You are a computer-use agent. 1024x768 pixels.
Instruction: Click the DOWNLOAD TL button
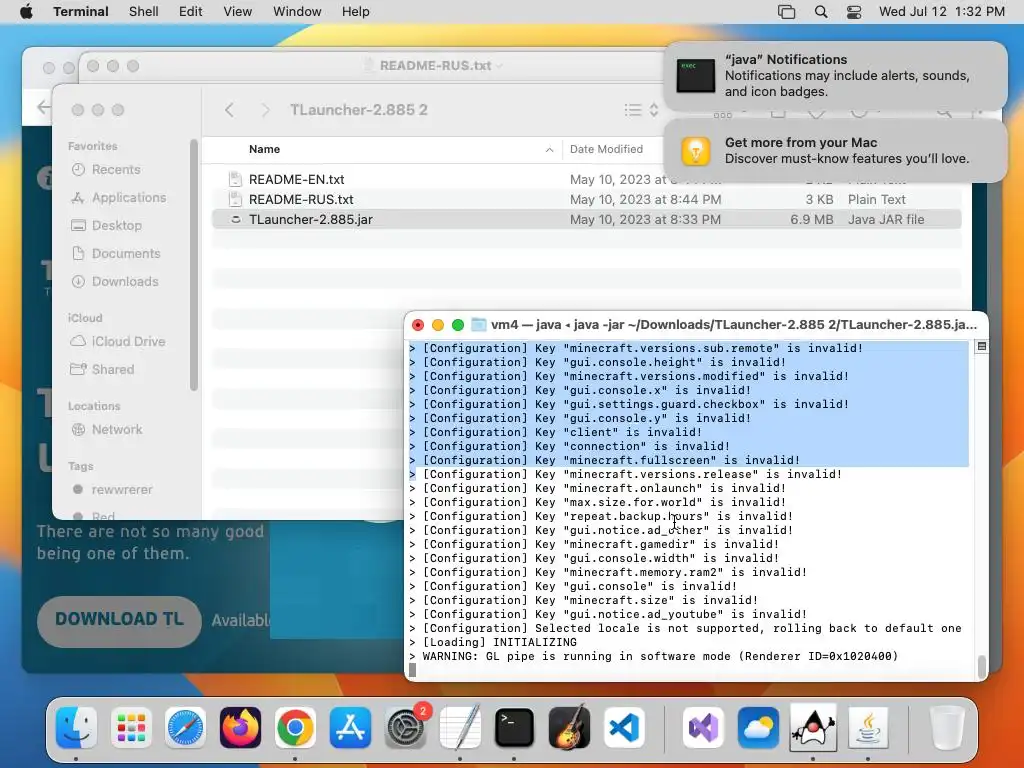pos(119,620)
